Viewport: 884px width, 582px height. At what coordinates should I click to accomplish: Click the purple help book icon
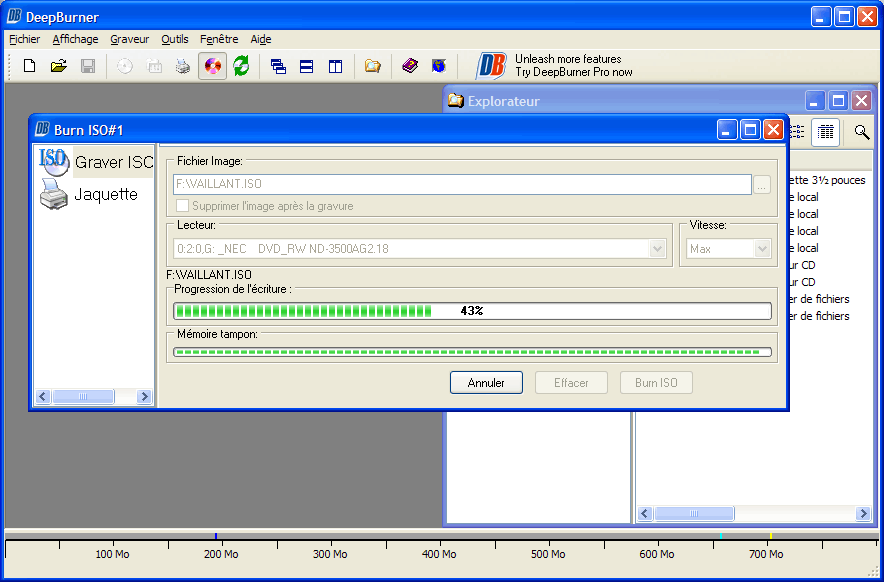tap(410, 66)
